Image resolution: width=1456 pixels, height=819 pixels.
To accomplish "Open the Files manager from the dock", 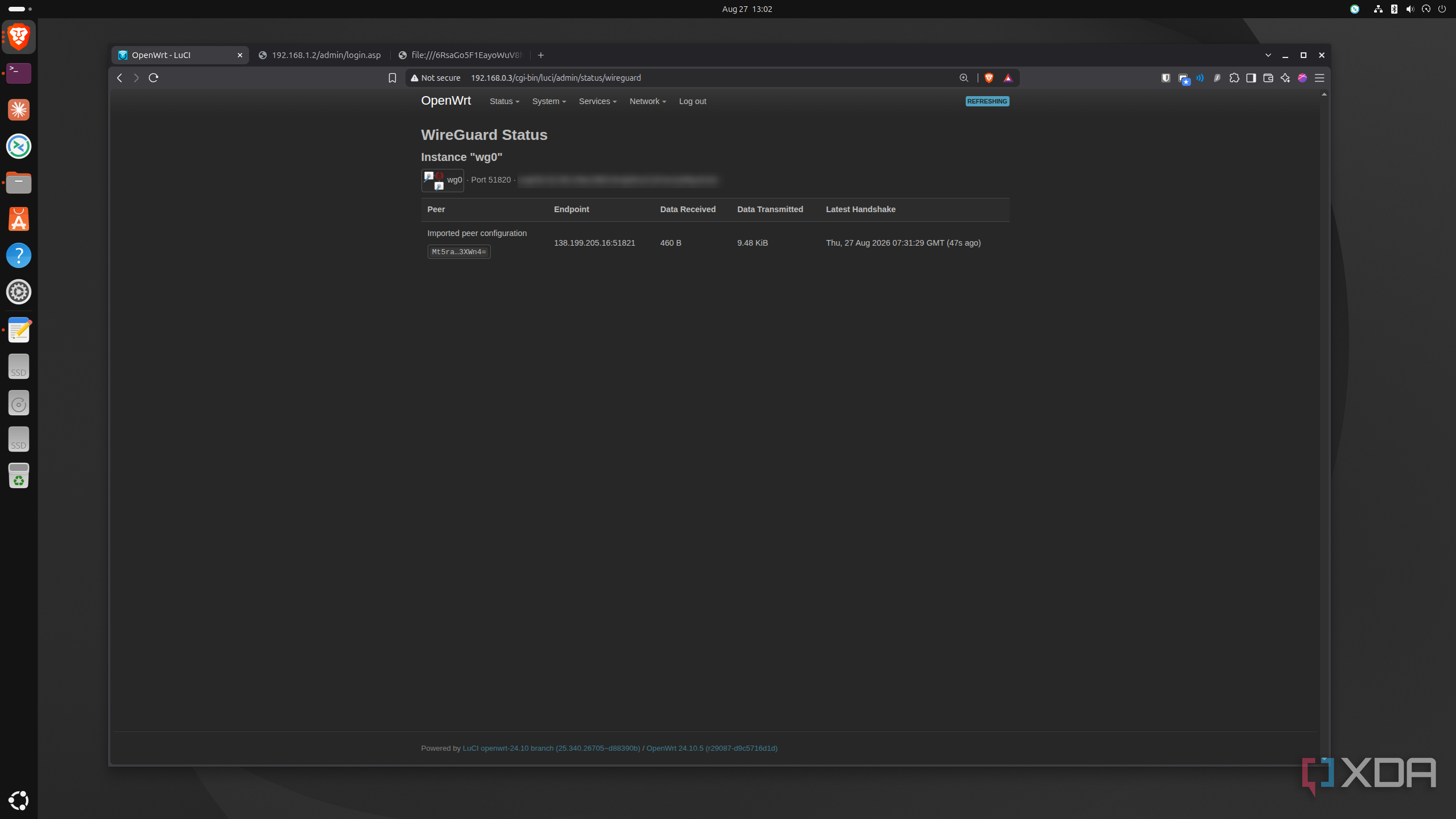I will tap(19, 183).
